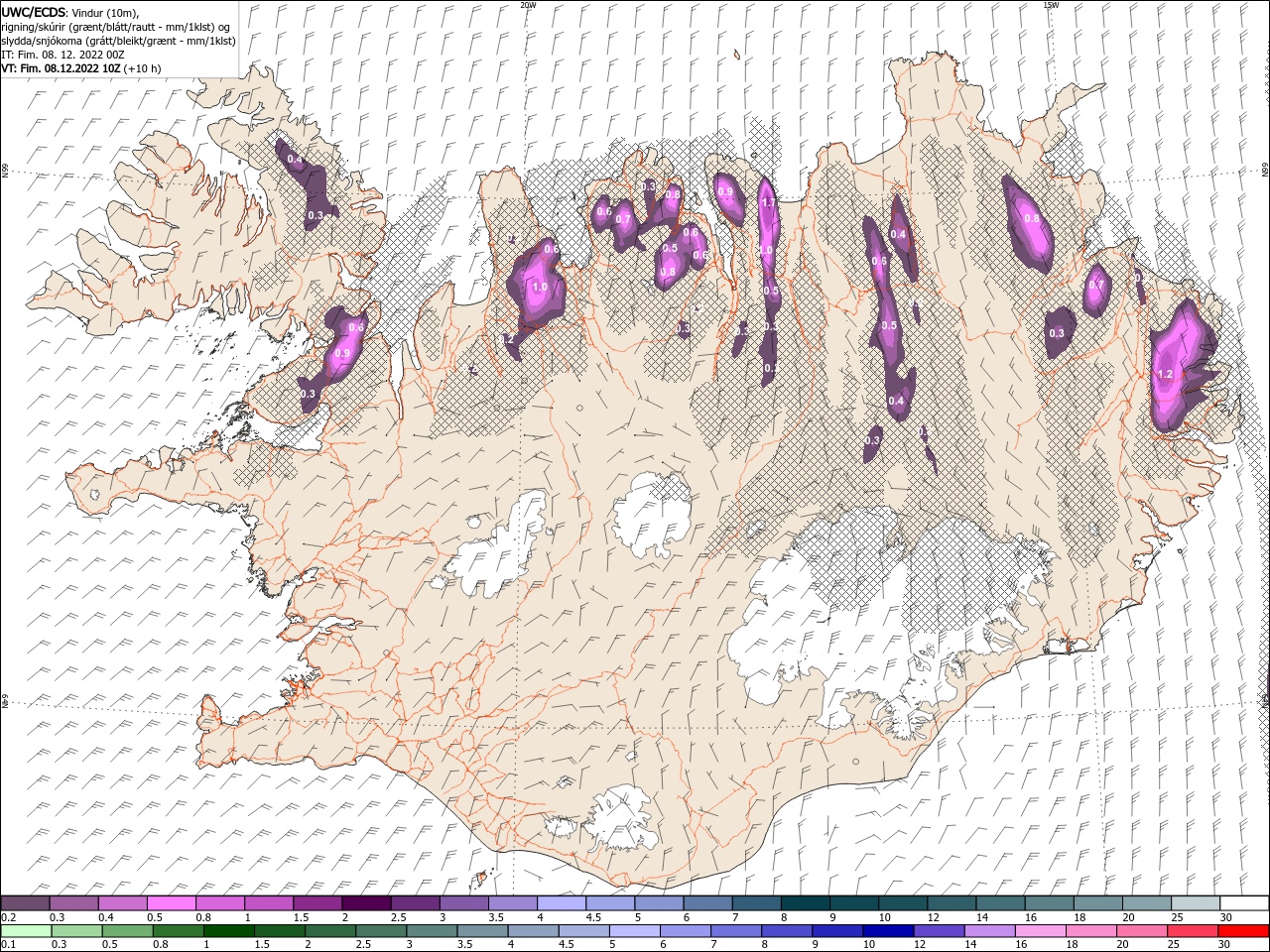Pick the top-row legend swatch labeled 4.5
This screenshot has height=952, width=1270.
[609, 903]
